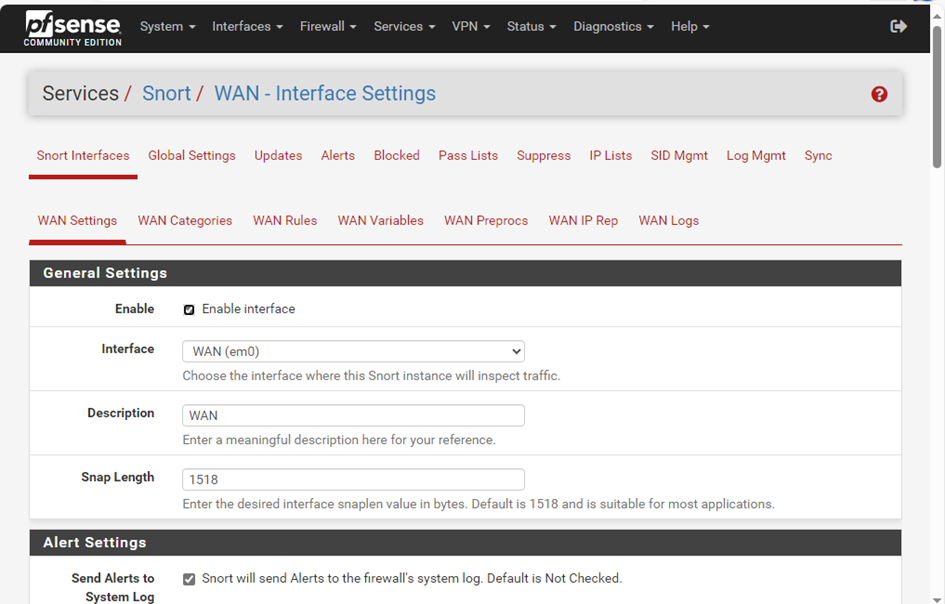Go to the SID Mgmt tab
The image size is (945, 604).
pos(679,155)
